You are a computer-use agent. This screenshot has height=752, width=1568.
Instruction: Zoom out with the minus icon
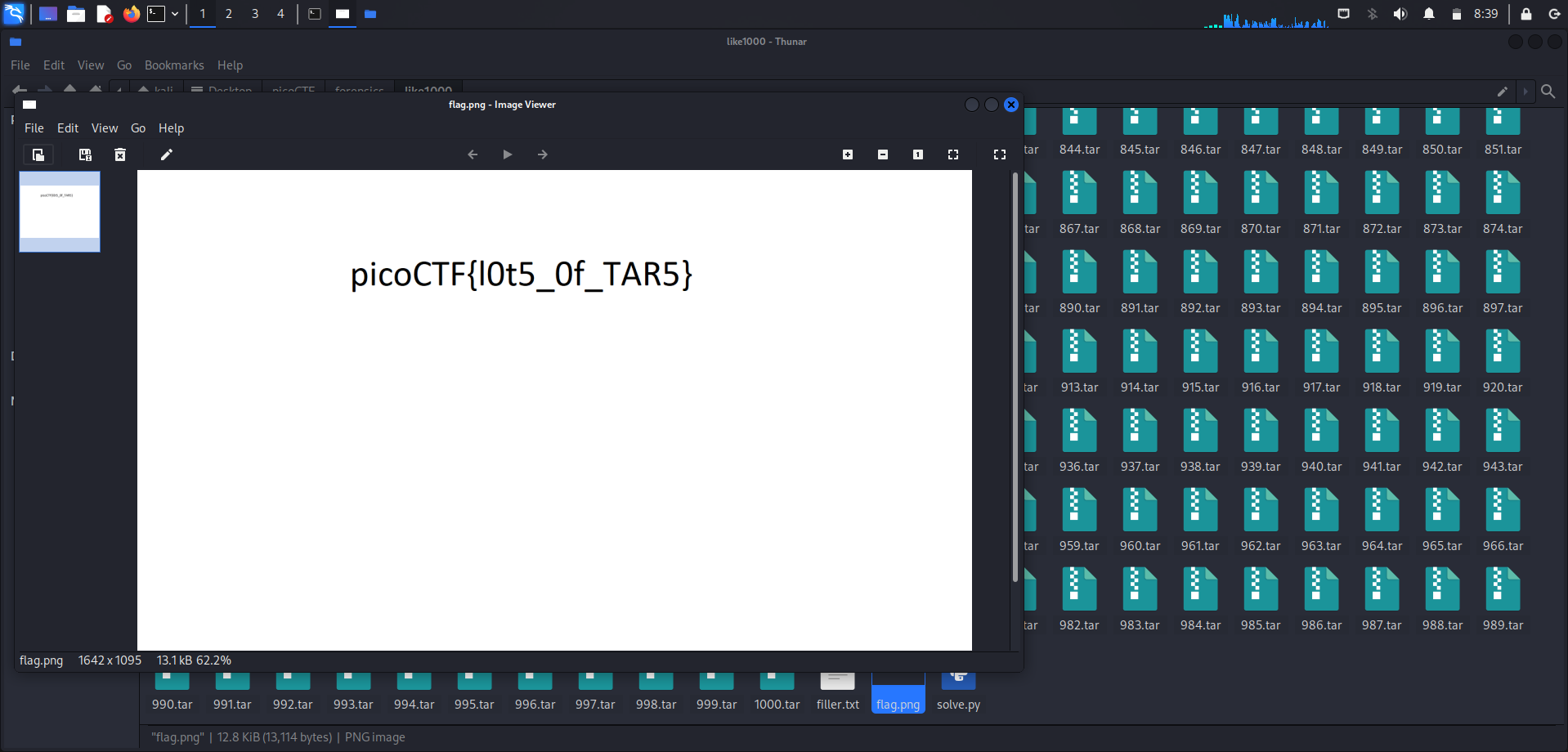pyautogui.click(x=883, y=154)
